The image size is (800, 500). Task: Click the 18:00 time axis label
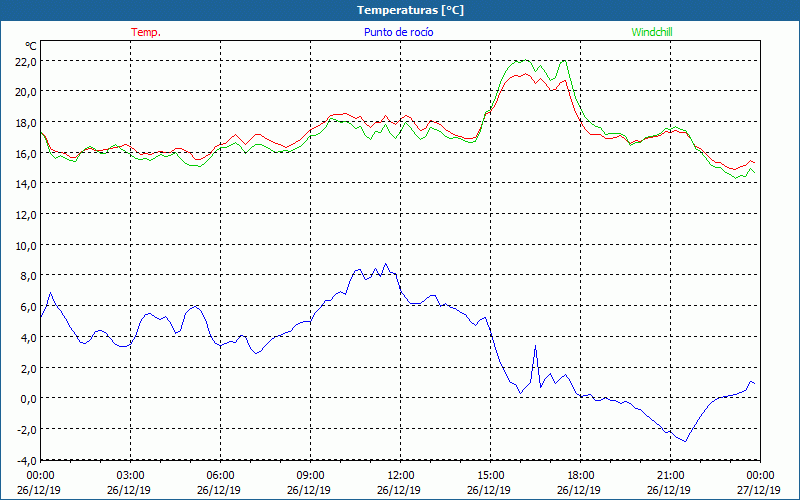pyautogui.click(x=579, y=476)
